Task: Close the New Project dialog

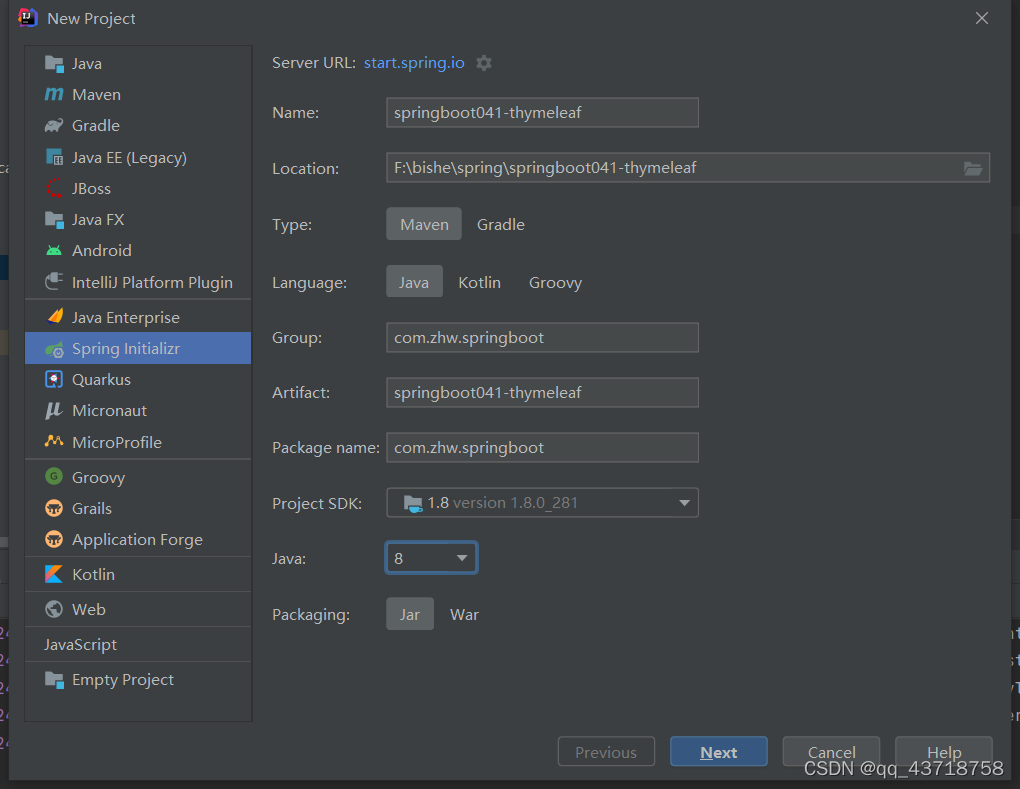Action: click(982, 18)
